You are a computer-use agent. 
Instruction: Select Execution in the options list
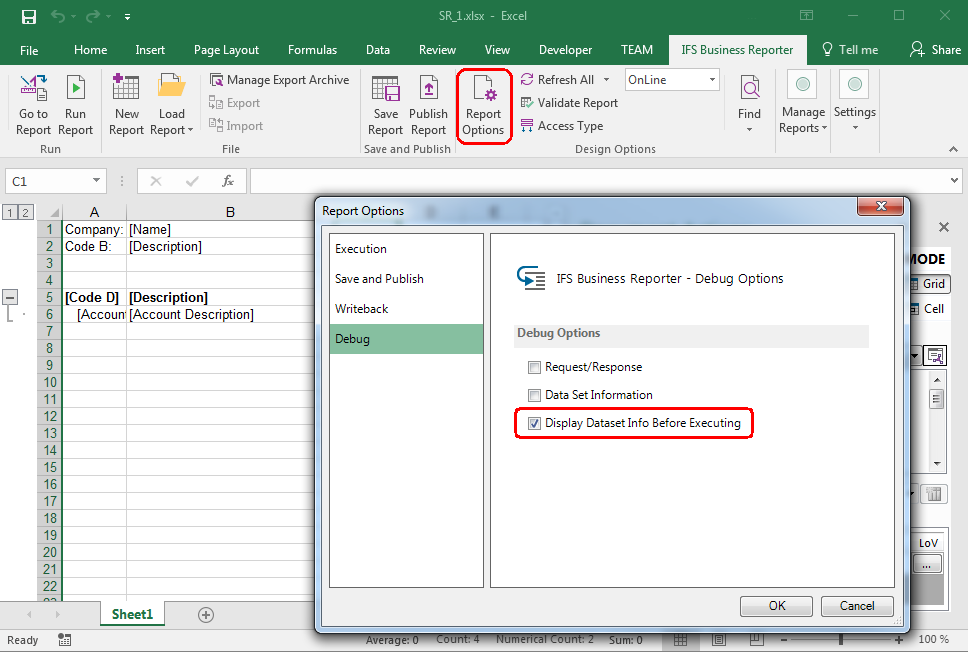pos(406,249)
